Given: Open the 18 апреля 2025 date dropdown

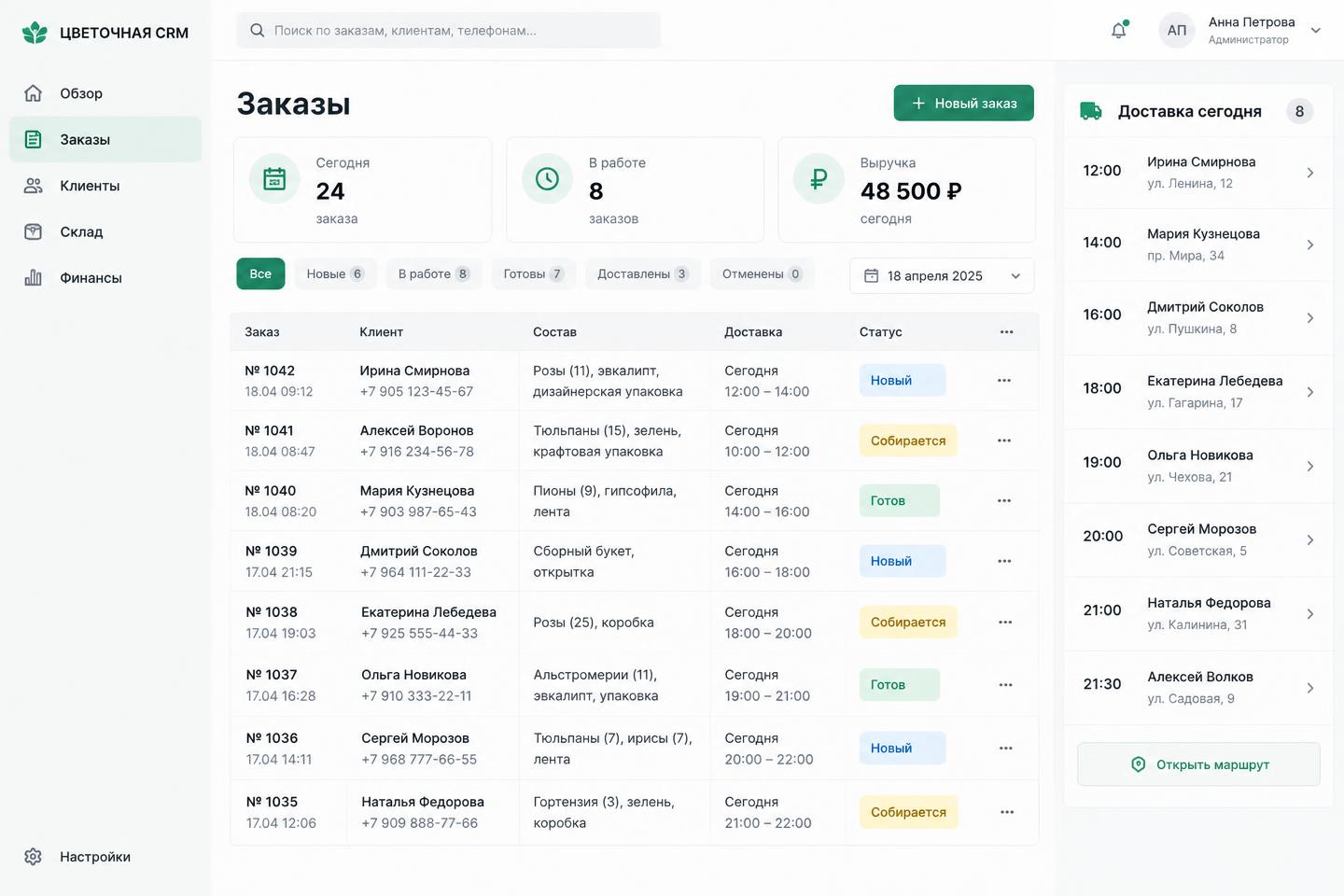Looking at the screenshot, I should 942,275.
